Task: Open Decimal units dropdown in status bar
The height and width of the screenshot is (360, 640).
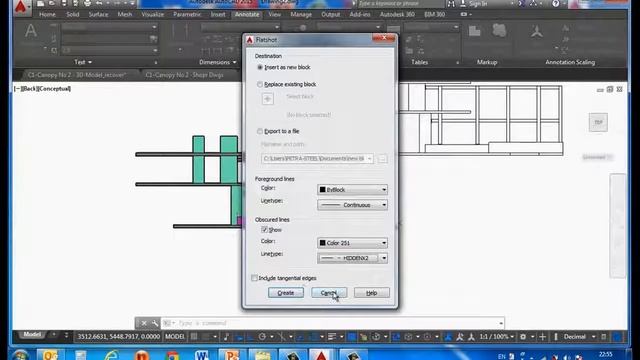Action: (x=579, y=337)
